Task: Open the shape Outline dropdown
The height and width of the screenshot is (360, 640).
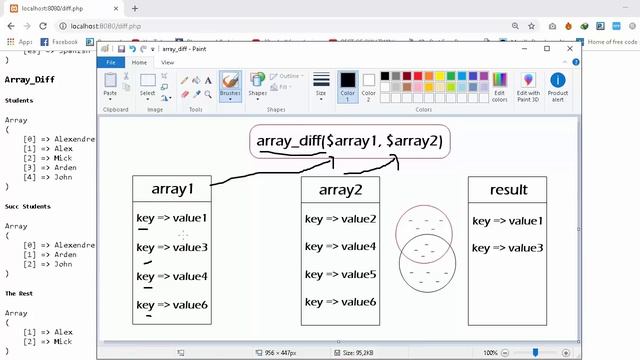Action: point(287,76)
